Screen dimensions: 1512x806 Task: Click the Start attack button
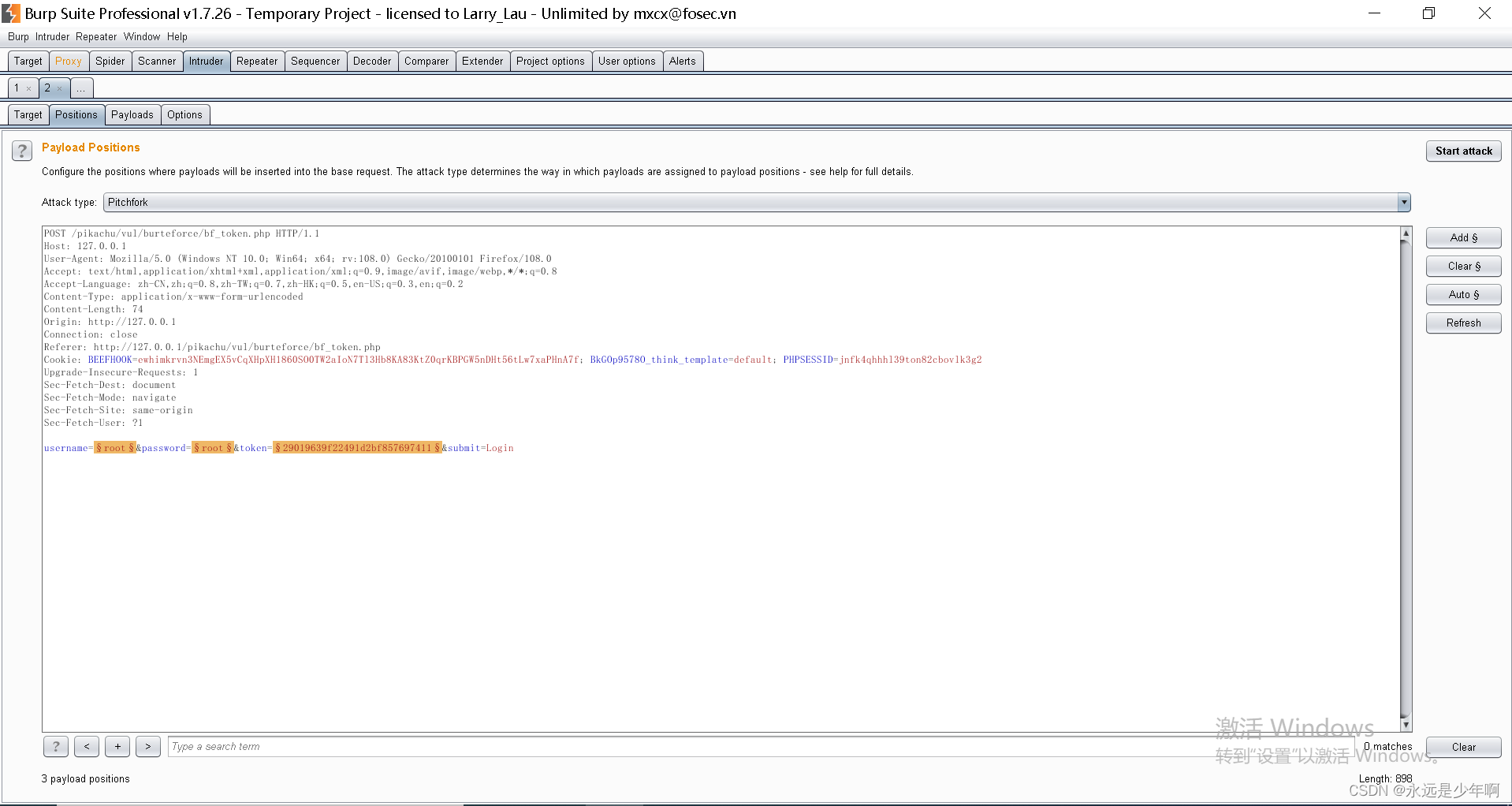(x=1463, y=151)
